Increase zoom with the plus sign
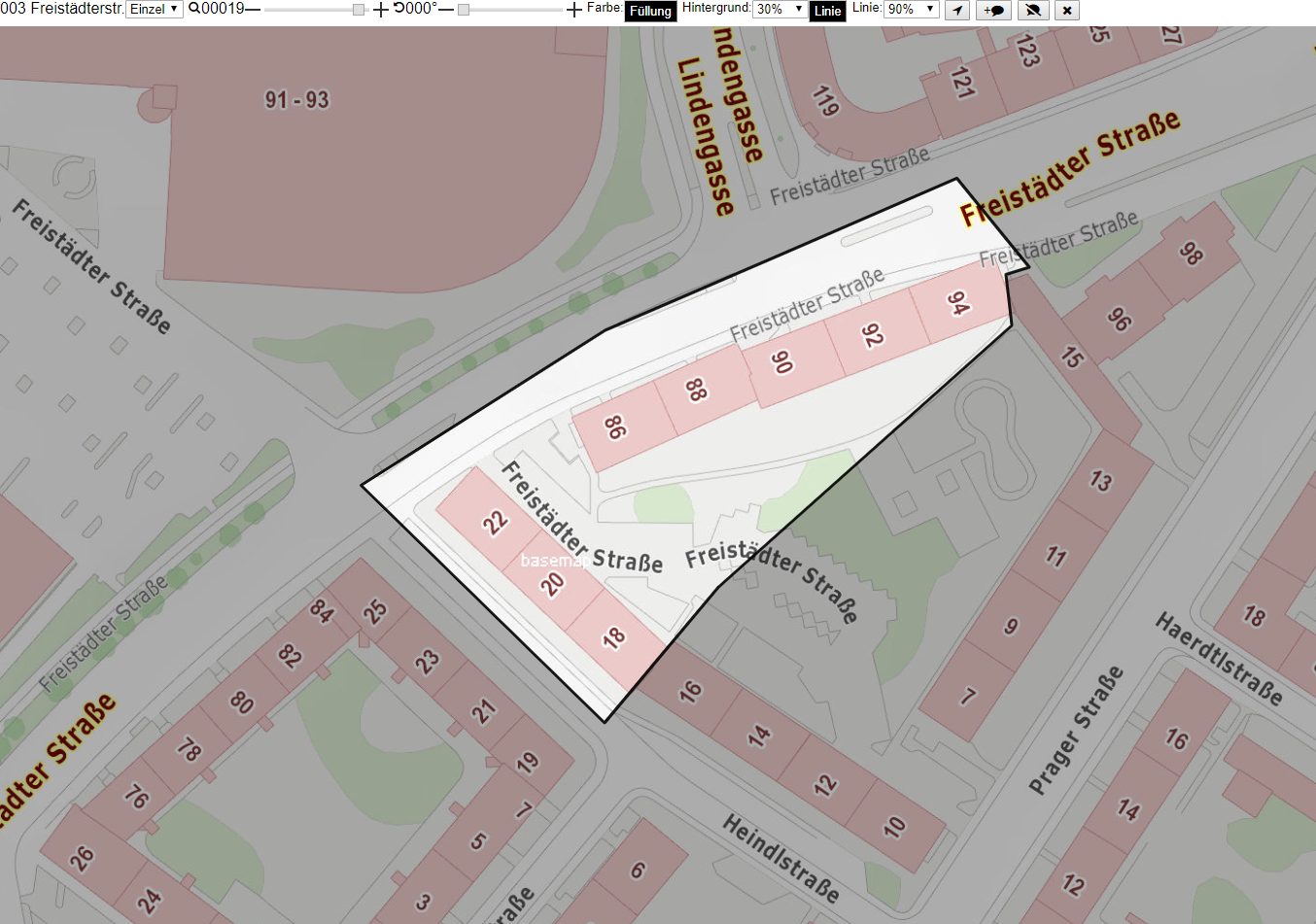Image resolution: width=1316 pixels, height=924 pixels. coord(381,10)
